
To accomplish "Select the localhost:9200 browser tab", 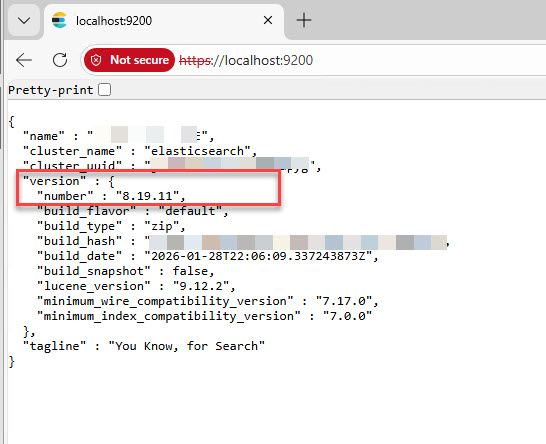I will click(x=164, y=21).
